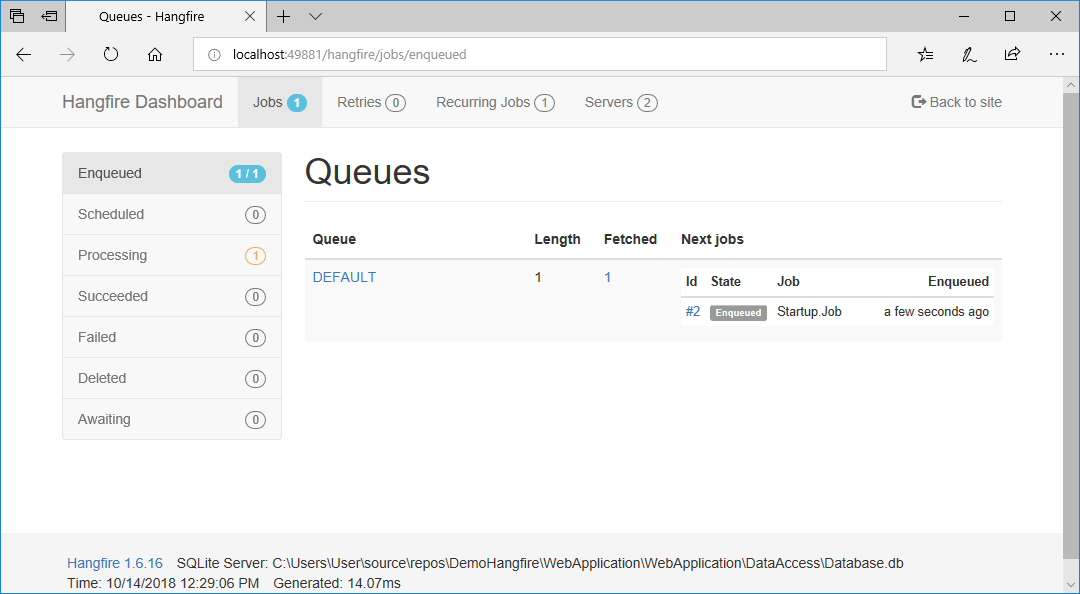Close the Queues - Hangfire tab
The image size is (1080, 594).
pos(250,17)
